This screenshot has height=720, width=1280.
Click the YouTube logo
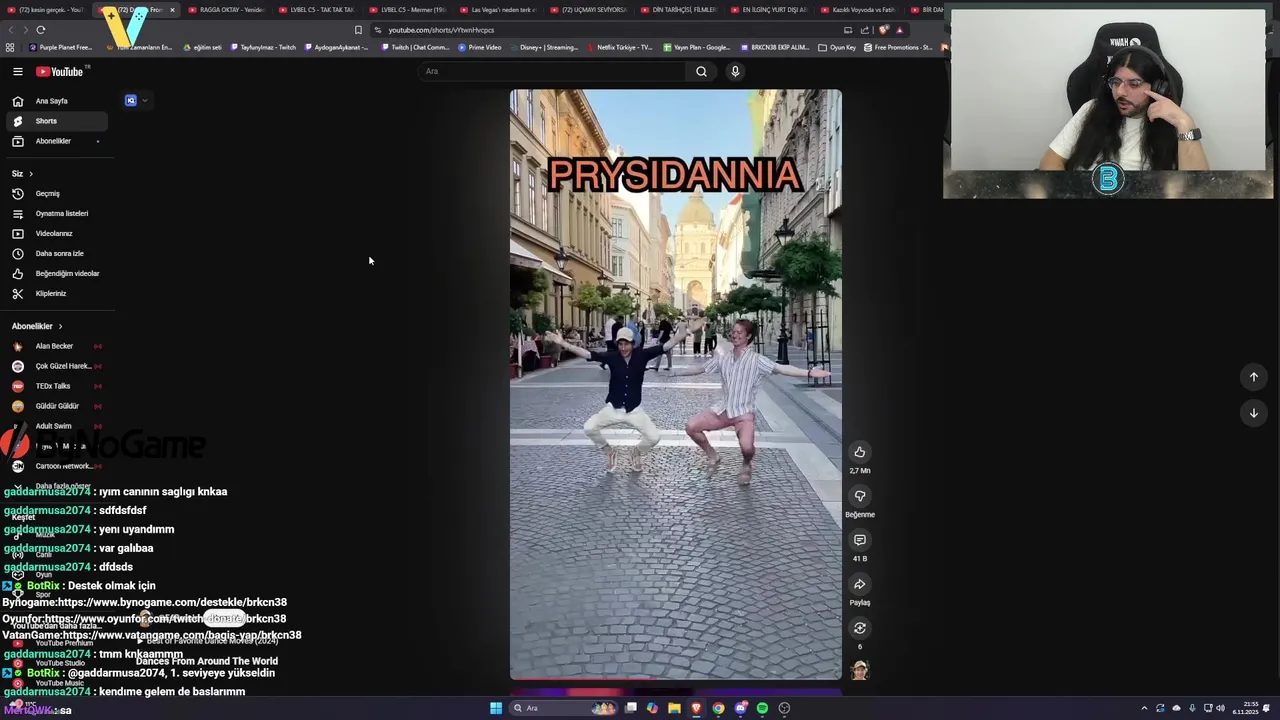pyautogui.click(x=60, y=71)
